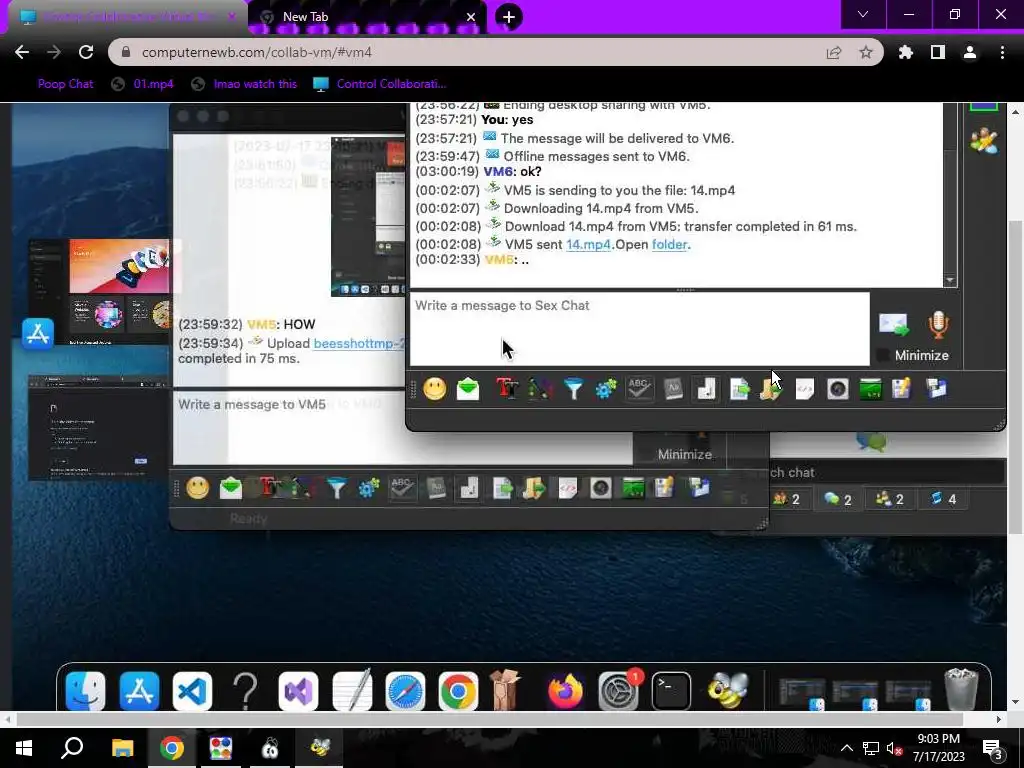1024x768 pixels.
Task: Open the beesshottmp upload link in VM5 chat
Action: coord(359,344)
